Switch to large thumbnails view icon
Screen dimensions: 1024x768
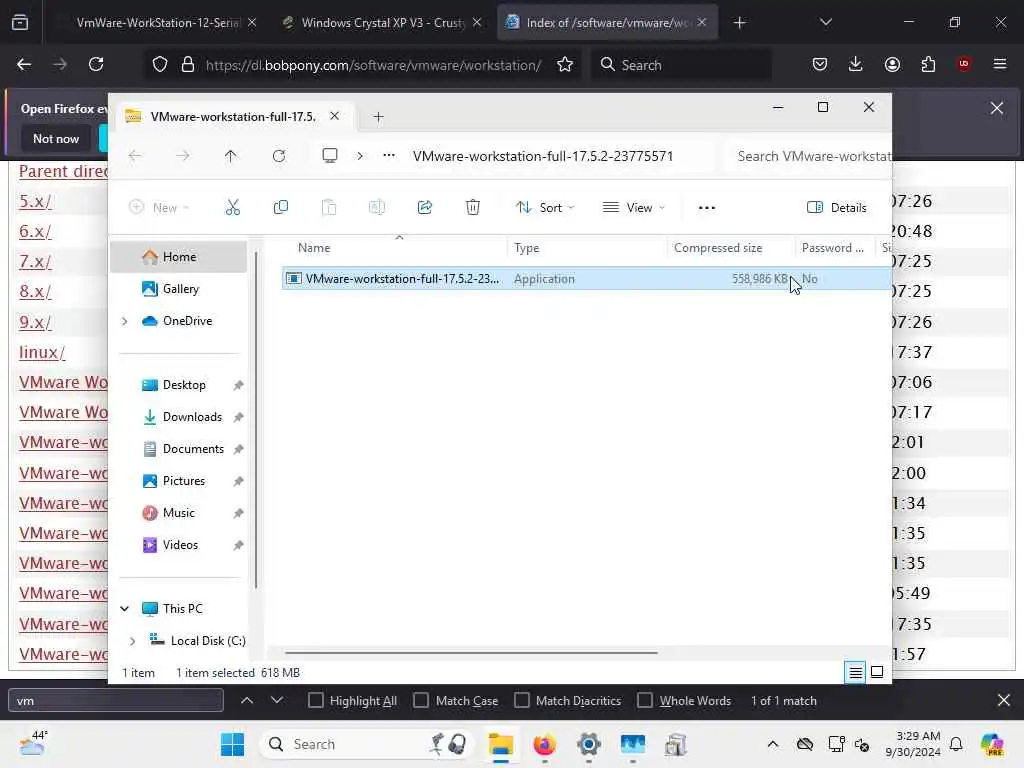click(x=877, y=672)
